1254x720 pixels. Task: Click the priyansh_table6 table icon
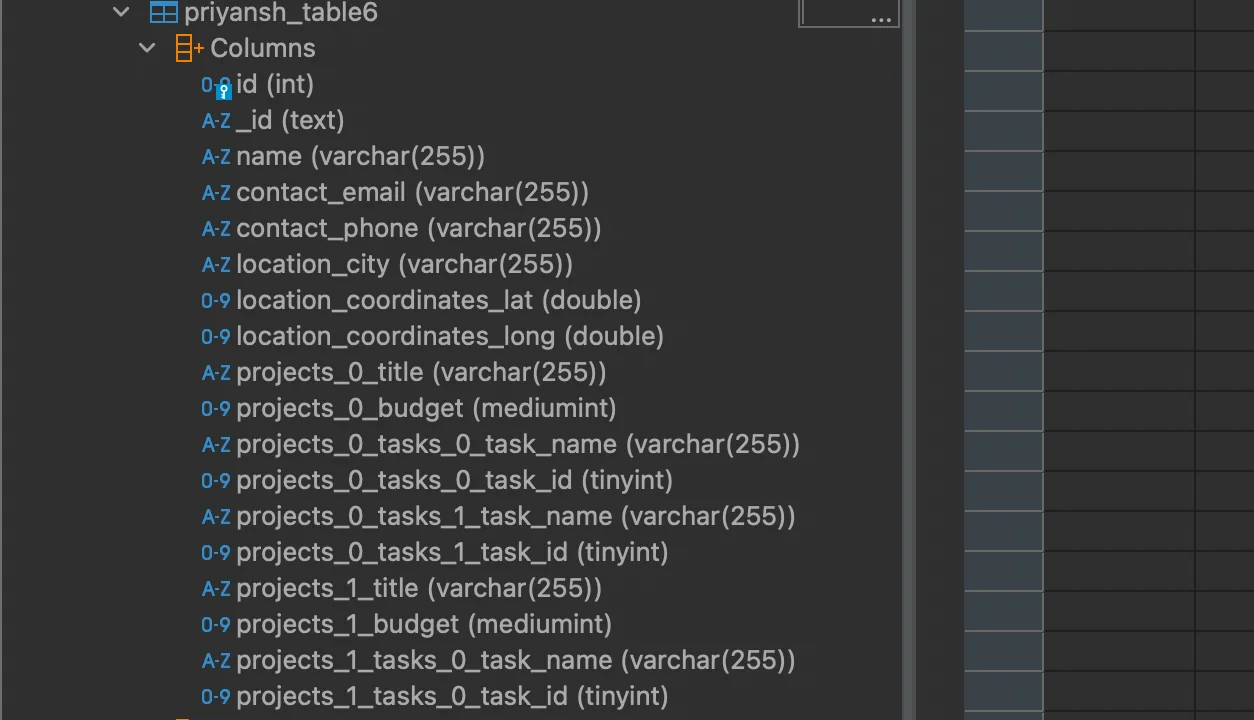click(163, 13)
